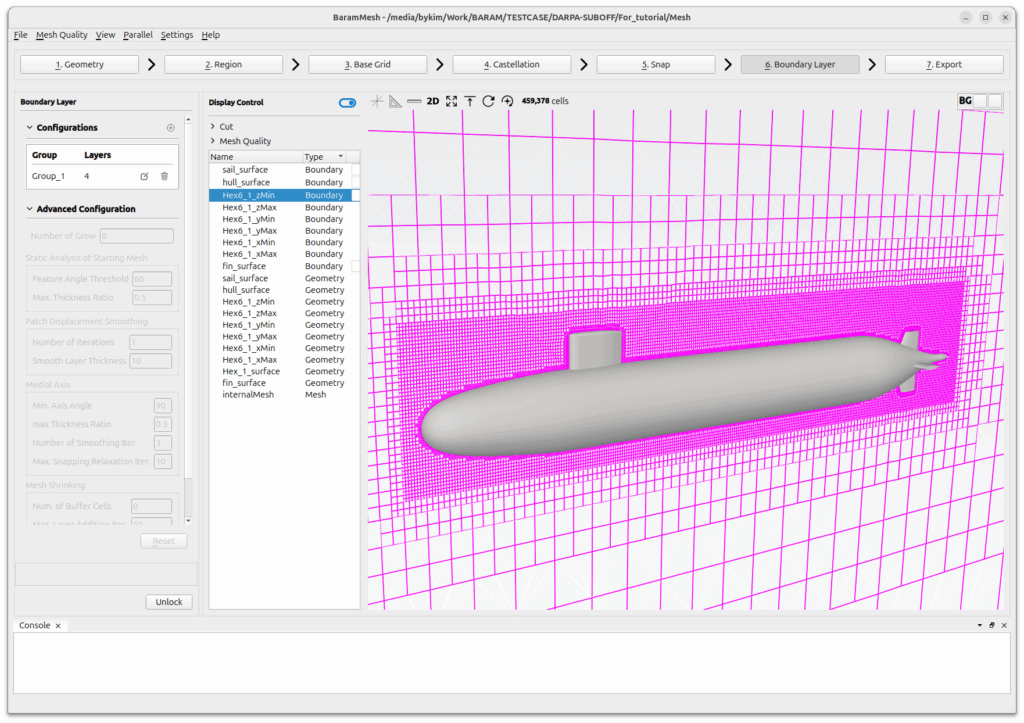Go to step 5. Snap
The height and width of the screenshot is (723, 1024).
[656, 65]
